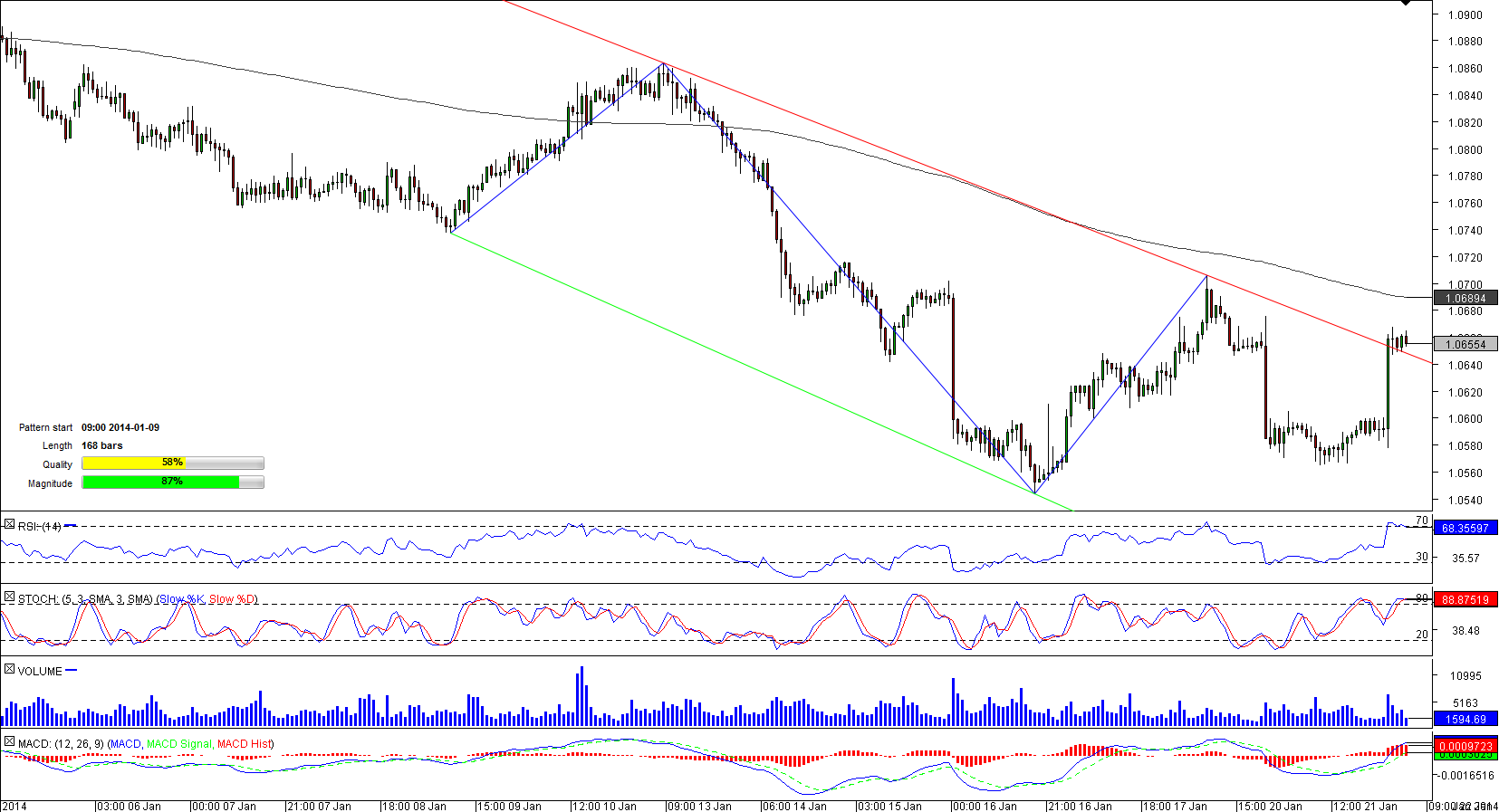Screen dimensions: 1499x812
Task: Select the RSI (14) indicator label
Action: click(39, 527)
